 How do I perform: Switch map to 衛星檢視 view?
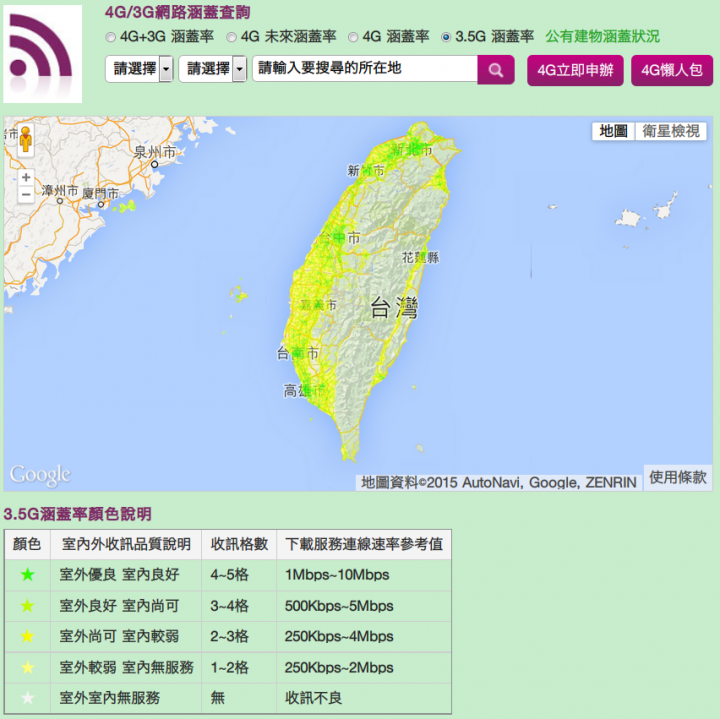click(x=671, y=131)
